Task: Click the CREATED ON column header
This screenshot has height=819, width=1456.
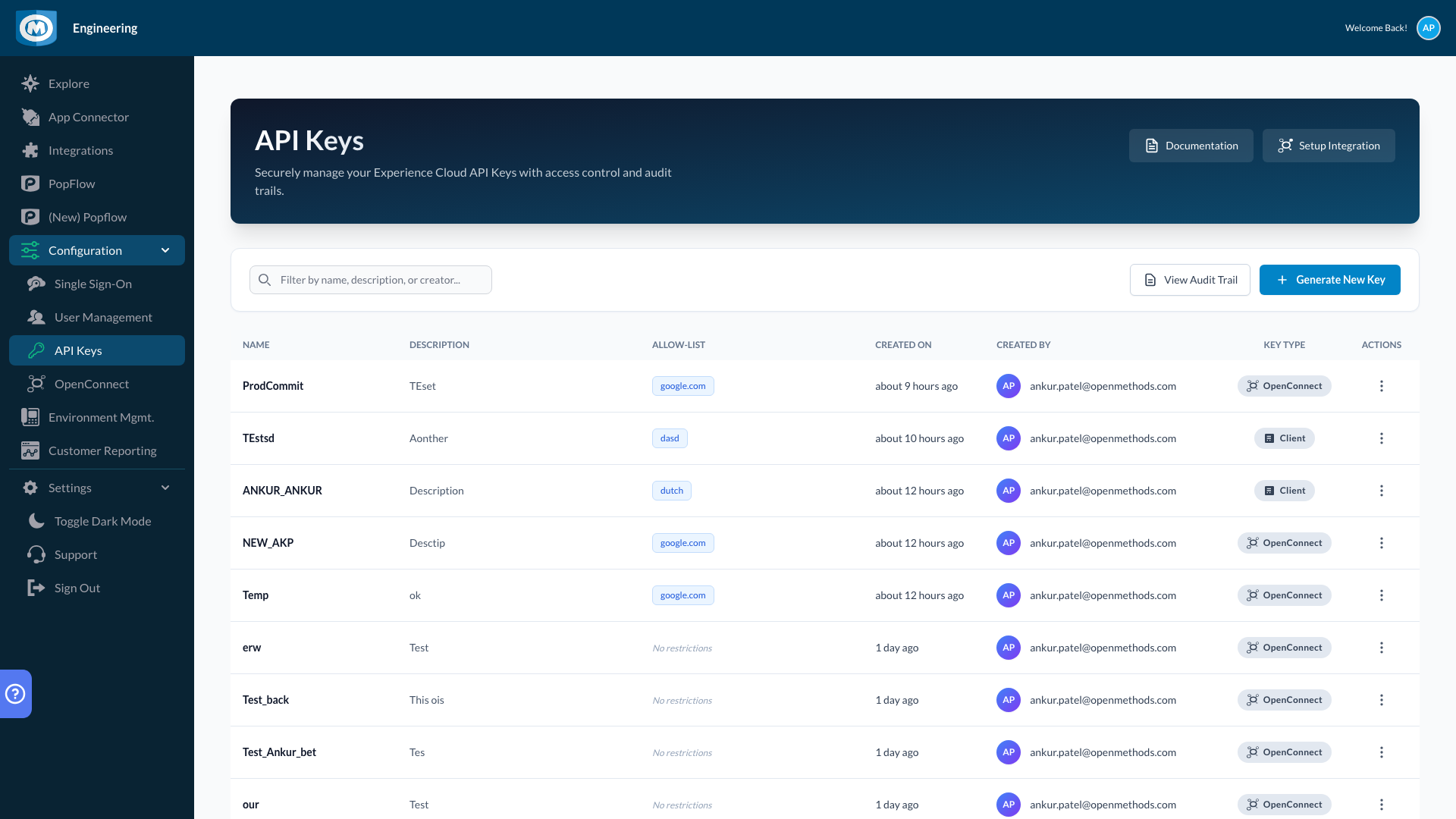Action: tap(903, 345)
